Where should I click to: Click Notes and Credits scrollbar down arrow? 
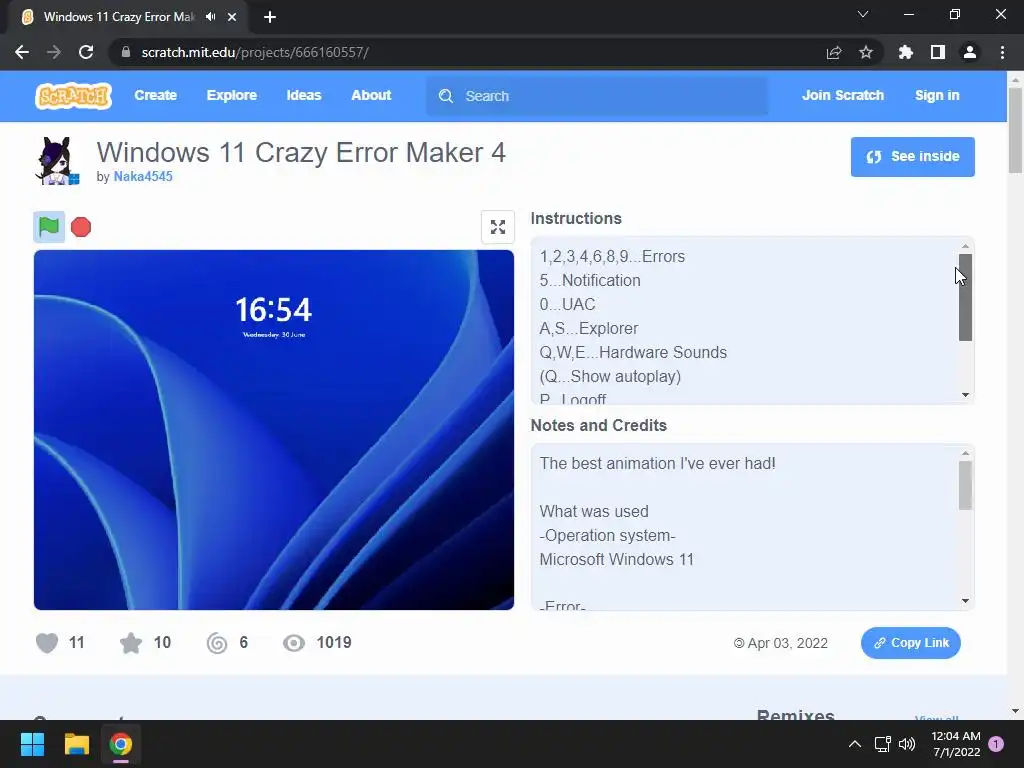(x=965, y=601)
